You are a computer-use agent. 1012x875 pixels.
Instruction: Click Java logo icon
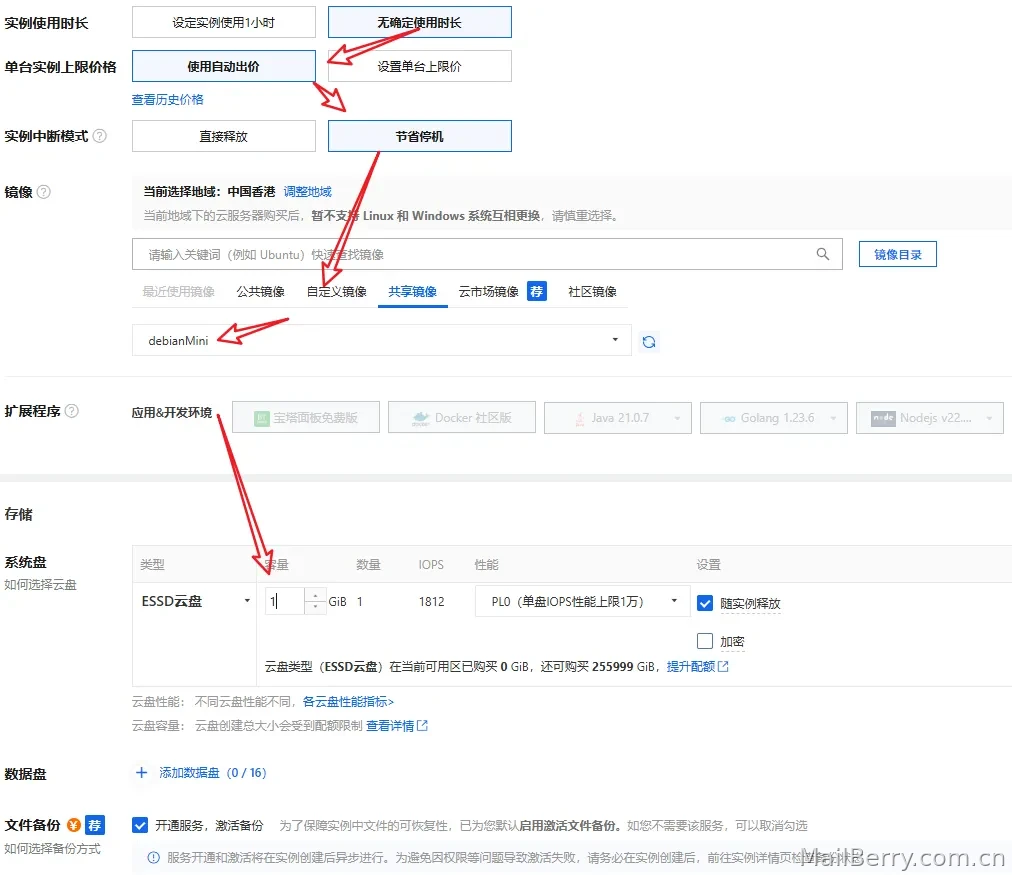[580, 418]
